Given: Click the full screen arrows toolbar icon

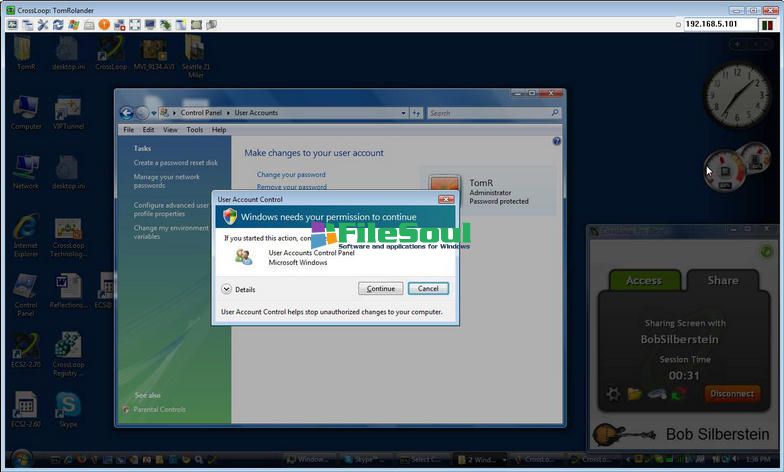Looking at the screenshot, I should click(x=135, y=24).
